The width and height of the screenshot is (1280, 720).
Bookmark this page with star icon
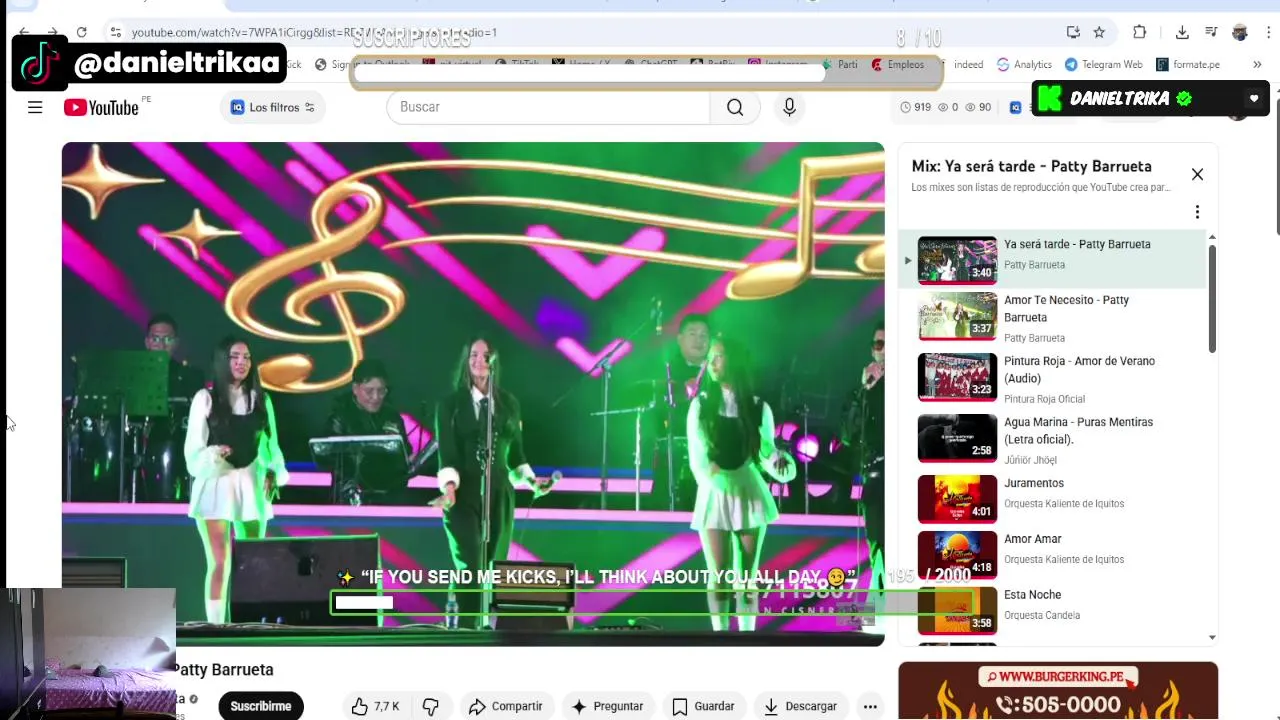[1099, 32]
